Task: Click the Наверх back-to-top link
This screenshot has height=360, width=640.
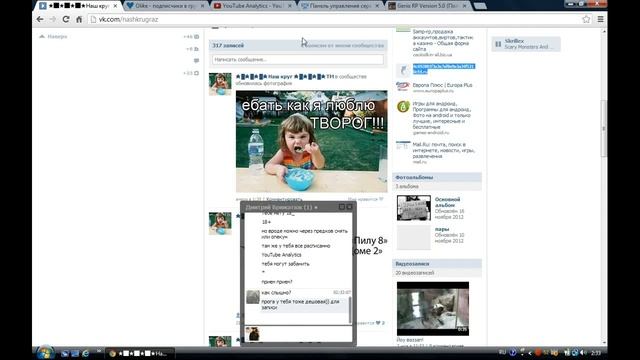Action: (53, 37)
